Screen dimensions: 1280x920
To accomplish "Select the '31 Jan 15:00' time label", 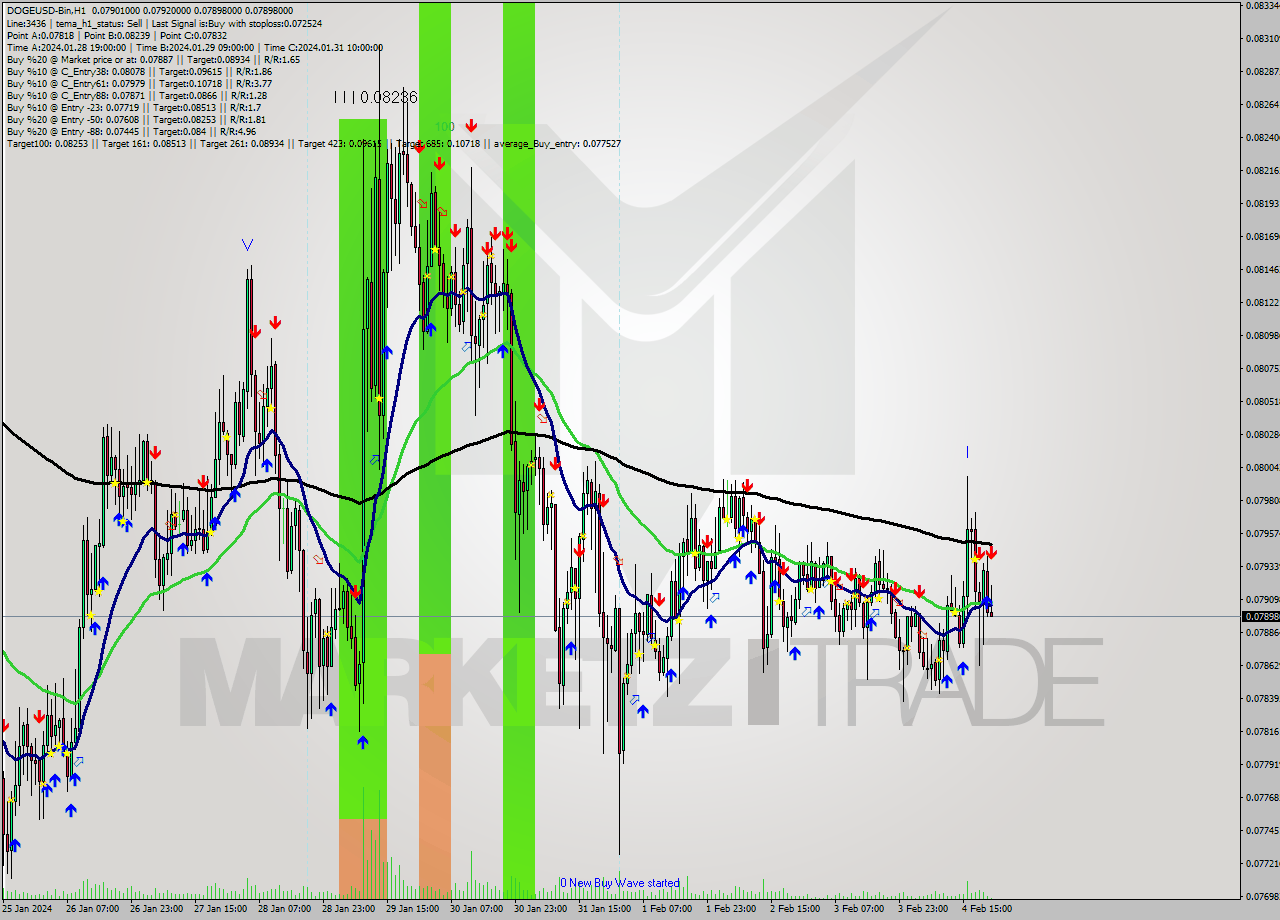I will pyautogui.click(x=604, y=909).
